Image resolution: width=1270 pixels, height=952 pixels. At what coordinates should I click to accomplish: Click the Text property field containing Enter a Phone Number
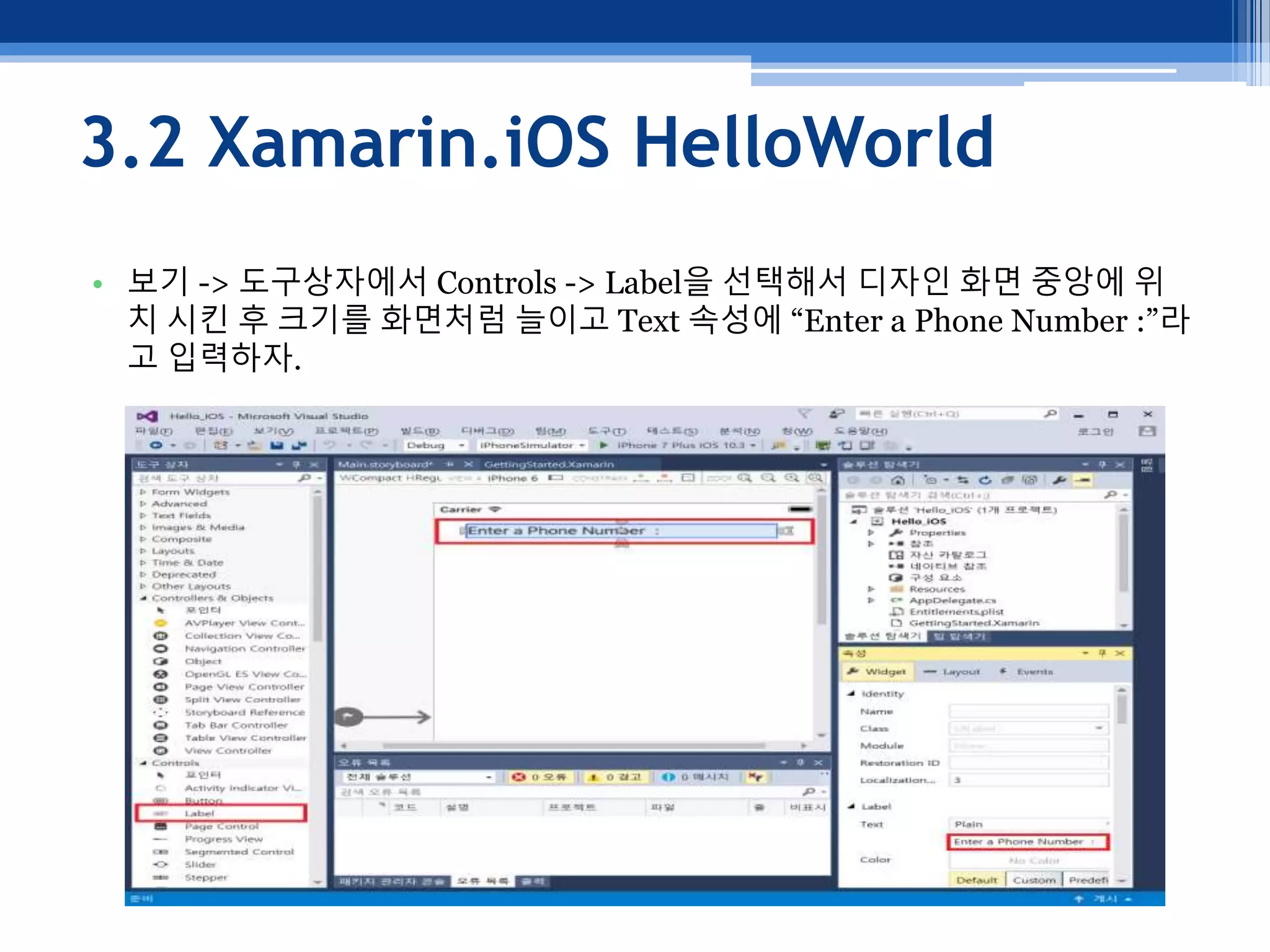coord(1028,842)
